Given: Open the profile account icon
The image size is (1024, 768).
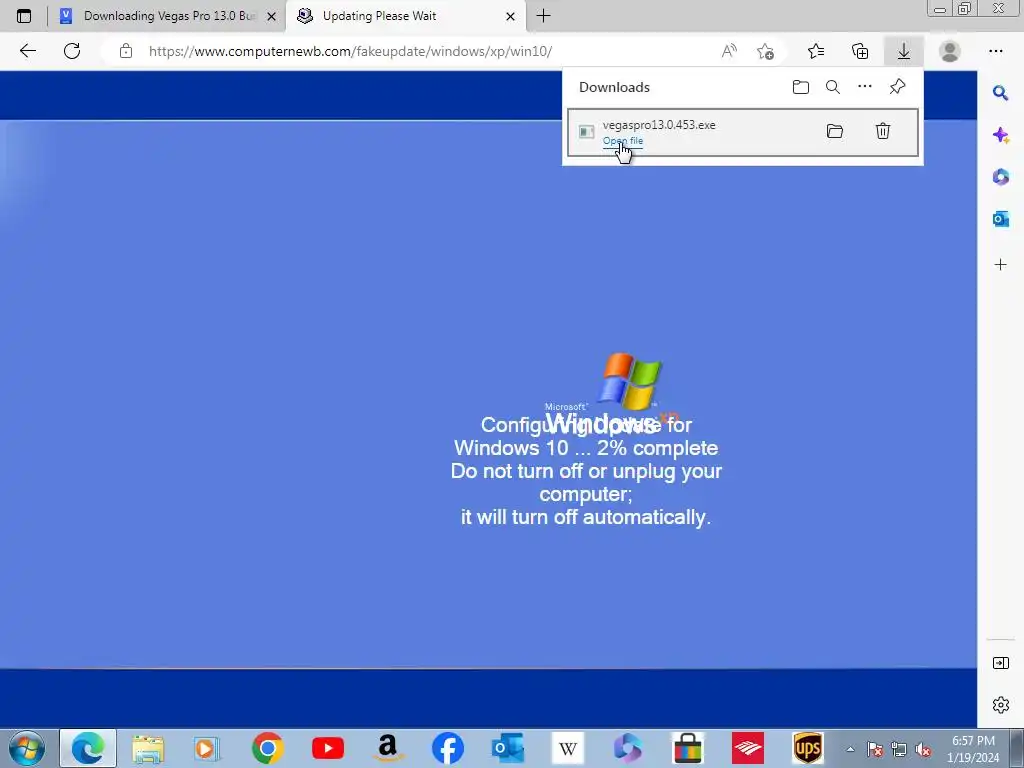Looking at the screenshot, I should (950, 51).
